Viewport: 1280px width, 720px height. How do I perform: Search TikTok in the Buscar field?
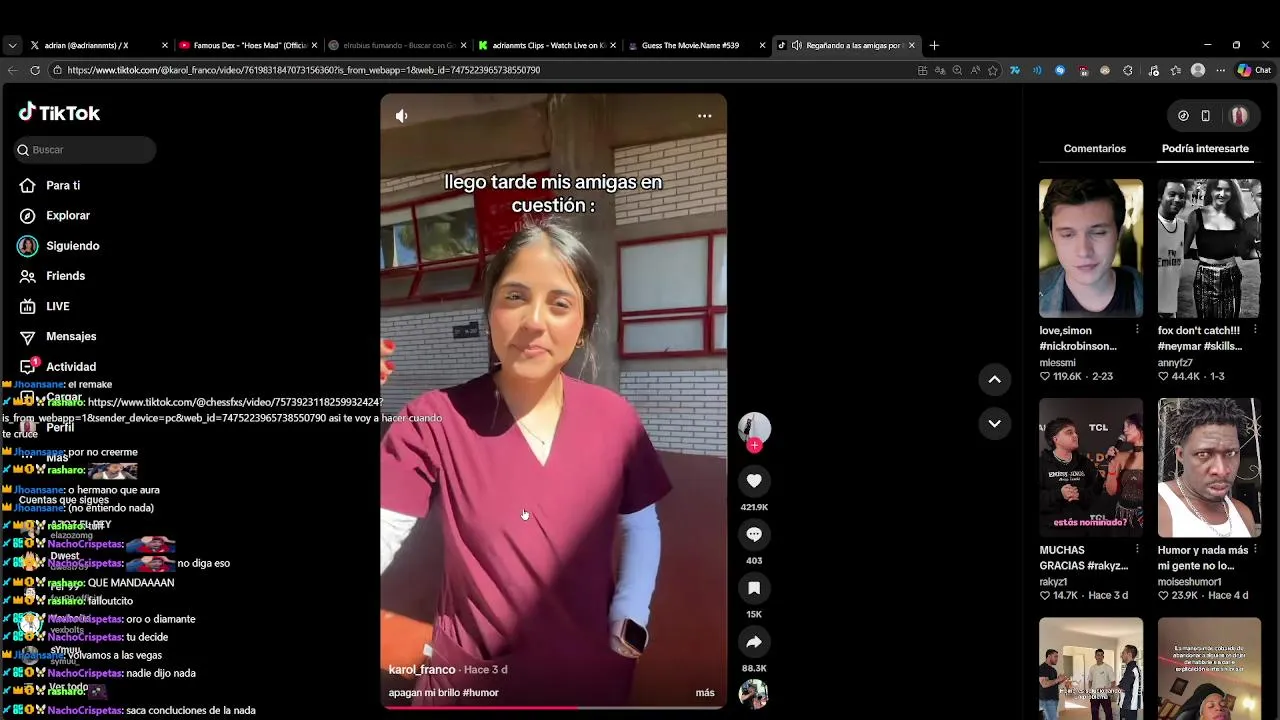pyautogui.click(x=86, y=150)
